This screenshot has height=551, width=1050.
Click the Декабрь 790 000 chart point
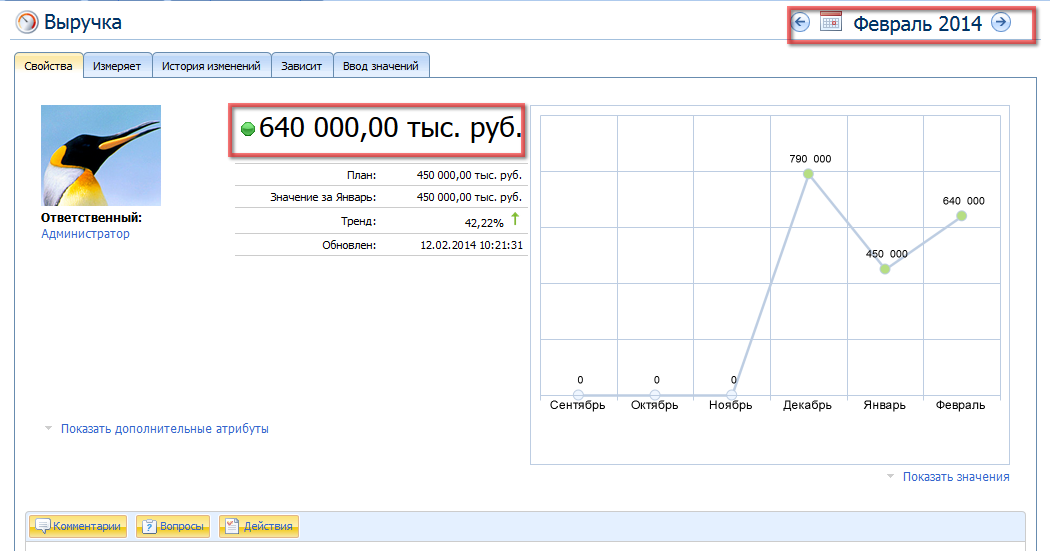tap(808, 174)
